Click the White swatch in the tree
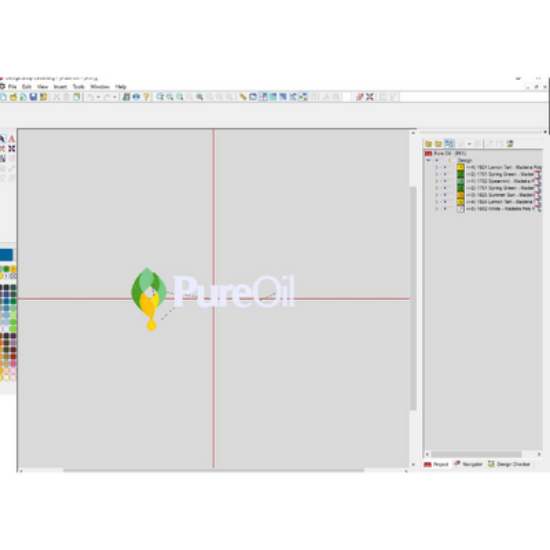Screen dimensions: 550x550 461,209
